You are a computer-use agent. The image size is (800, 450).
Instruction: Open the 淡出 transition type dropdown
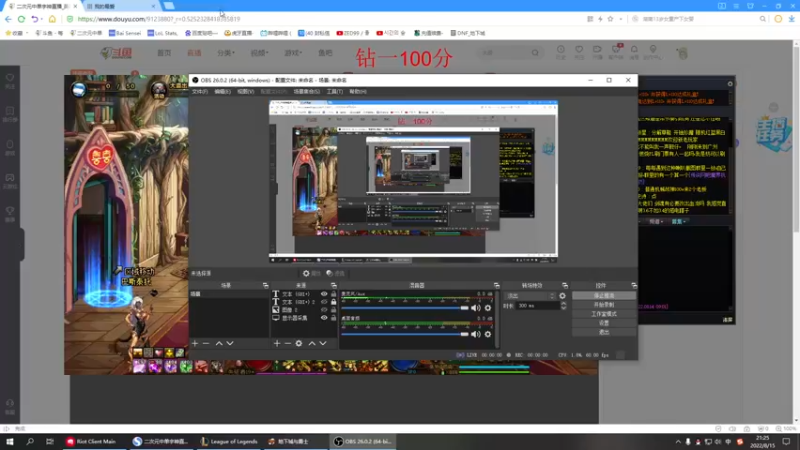coord(530,296)
